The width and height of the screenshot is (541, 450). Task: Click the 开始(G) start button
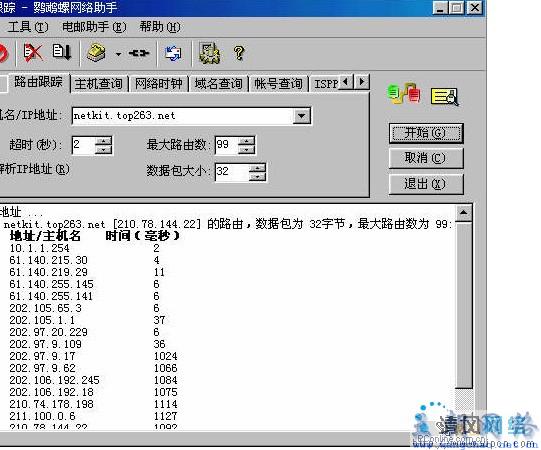(426, 133)
